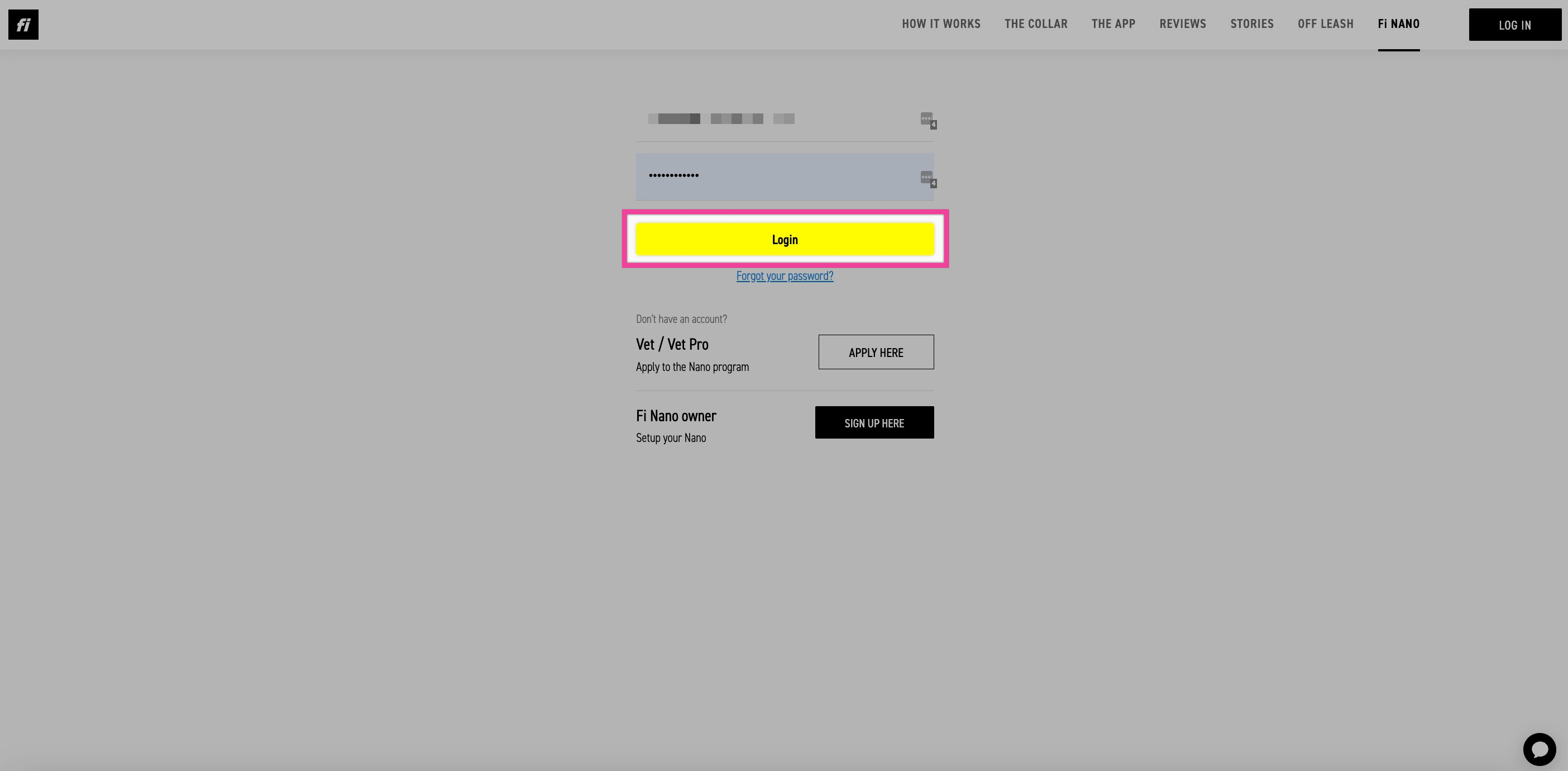This screenshot has width=1568, height=771.
Task: Visit the Off Leash page
Action: 1326,24
